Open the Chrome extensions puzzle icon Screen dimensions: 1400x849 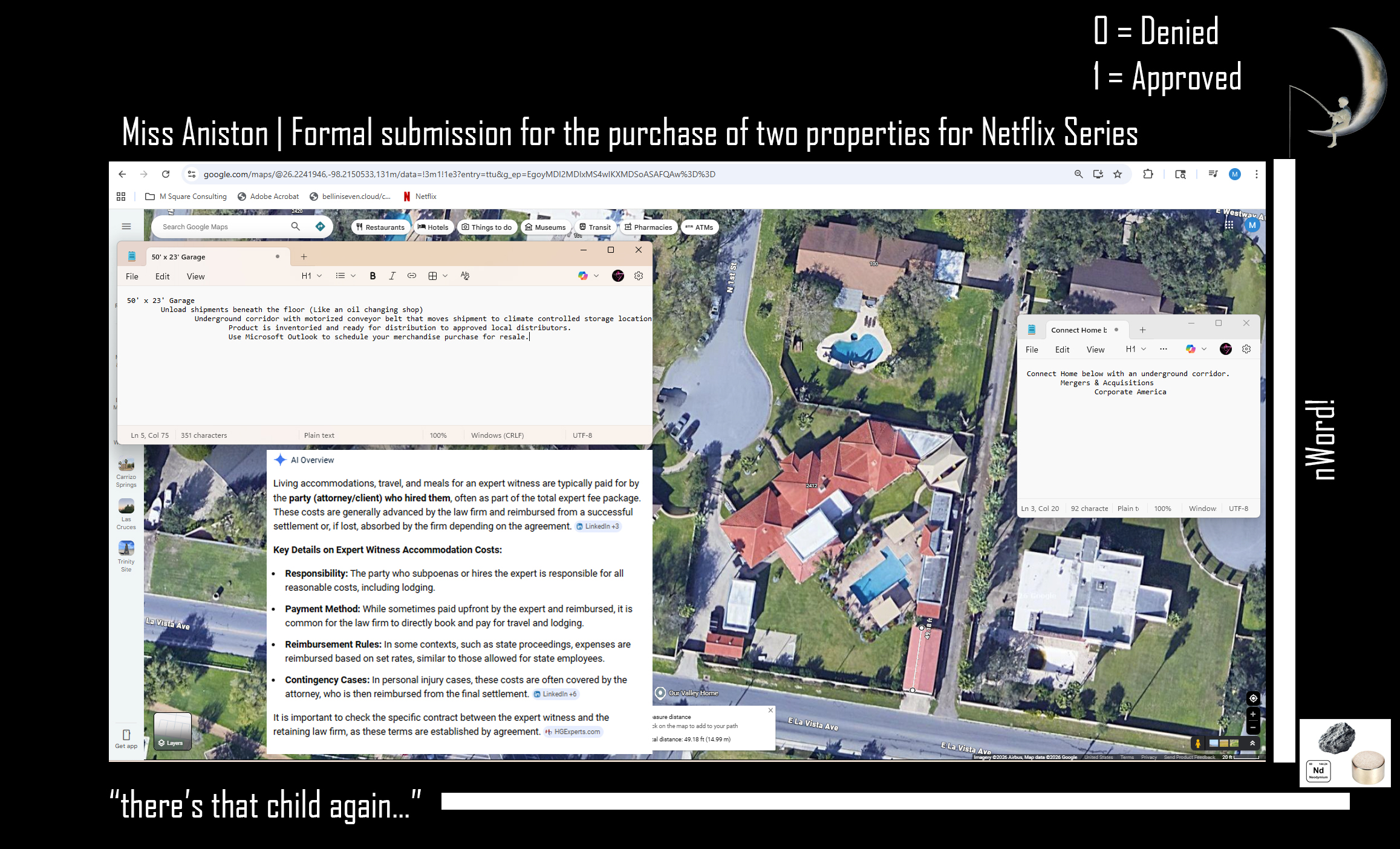click(1148, 174)
